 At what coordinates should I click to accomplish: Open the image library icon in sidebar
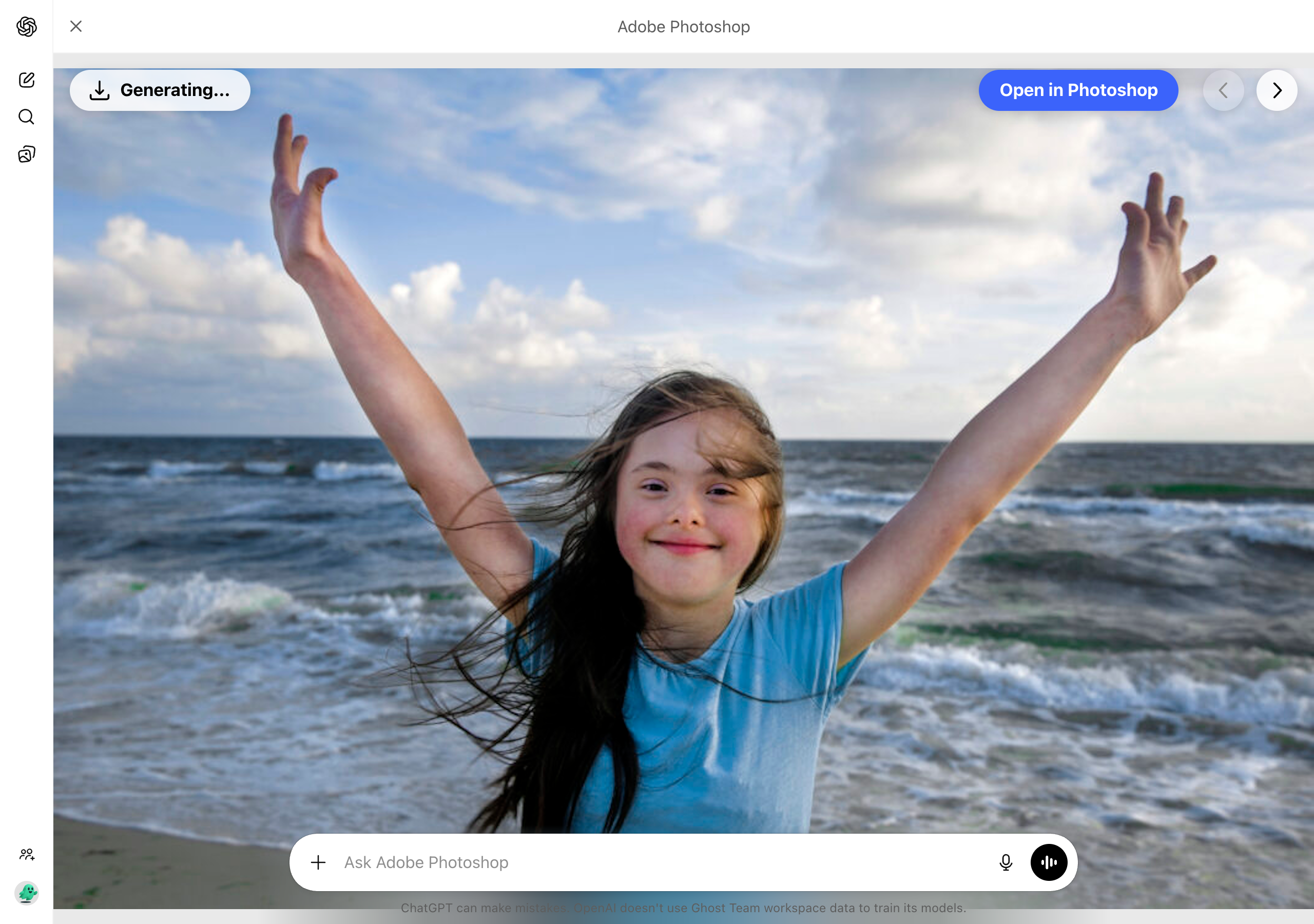(x=26, y=153)
